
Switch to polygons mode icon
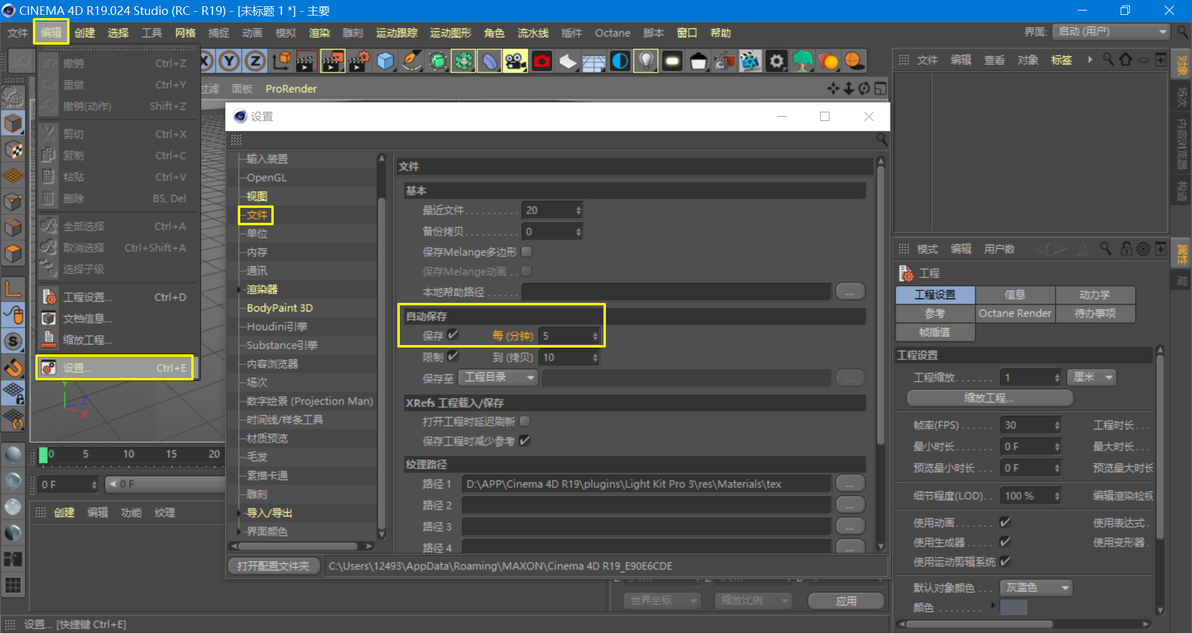click(13, 253)
